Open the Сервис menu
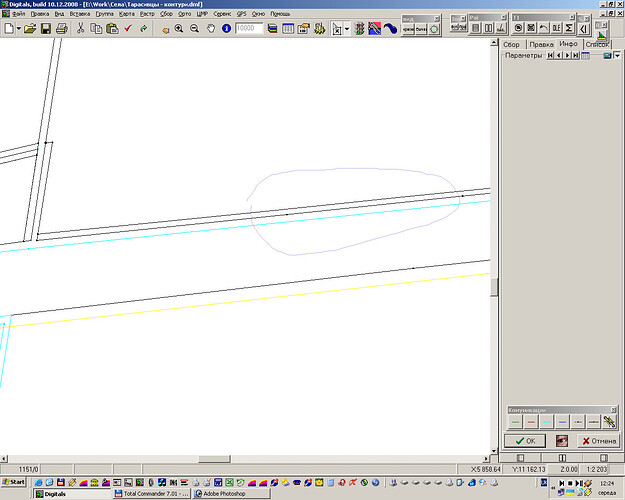The width and height of the screenshot is (625, 500). point(222,14)
